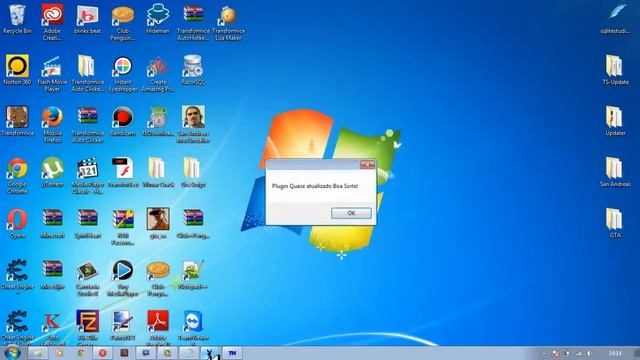The height and width of the screenshot is (360, 640).
Task: Open the taskbar clock showing 14:14
Action: coord(615,353)
